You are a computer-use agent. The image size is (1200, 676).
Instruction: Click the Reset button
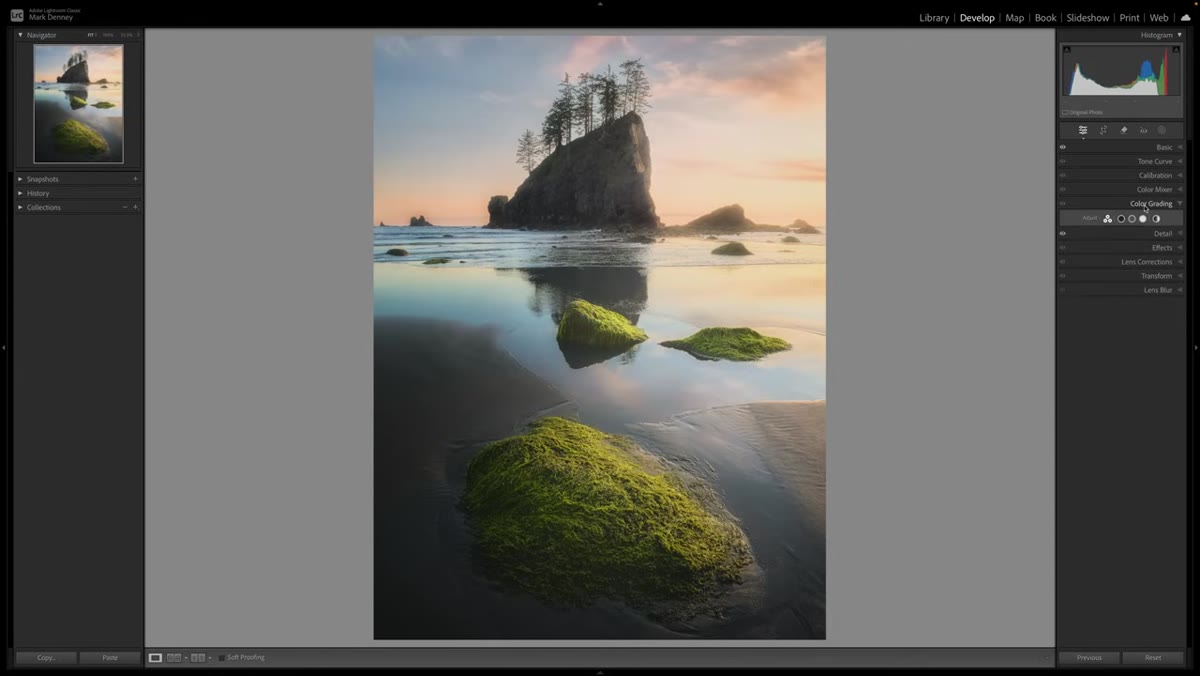click(x=1153, y=658)
